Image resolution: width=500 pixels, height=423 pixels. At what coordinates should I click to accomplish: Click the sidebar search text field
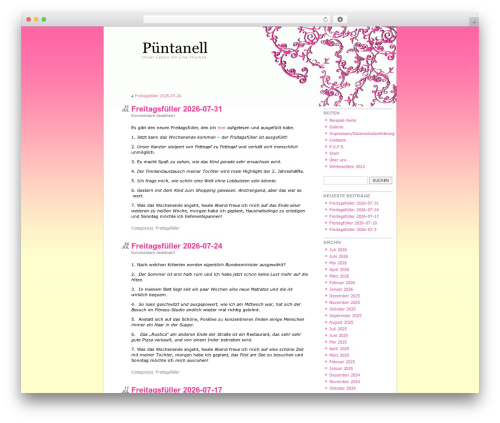pos(345,180)
